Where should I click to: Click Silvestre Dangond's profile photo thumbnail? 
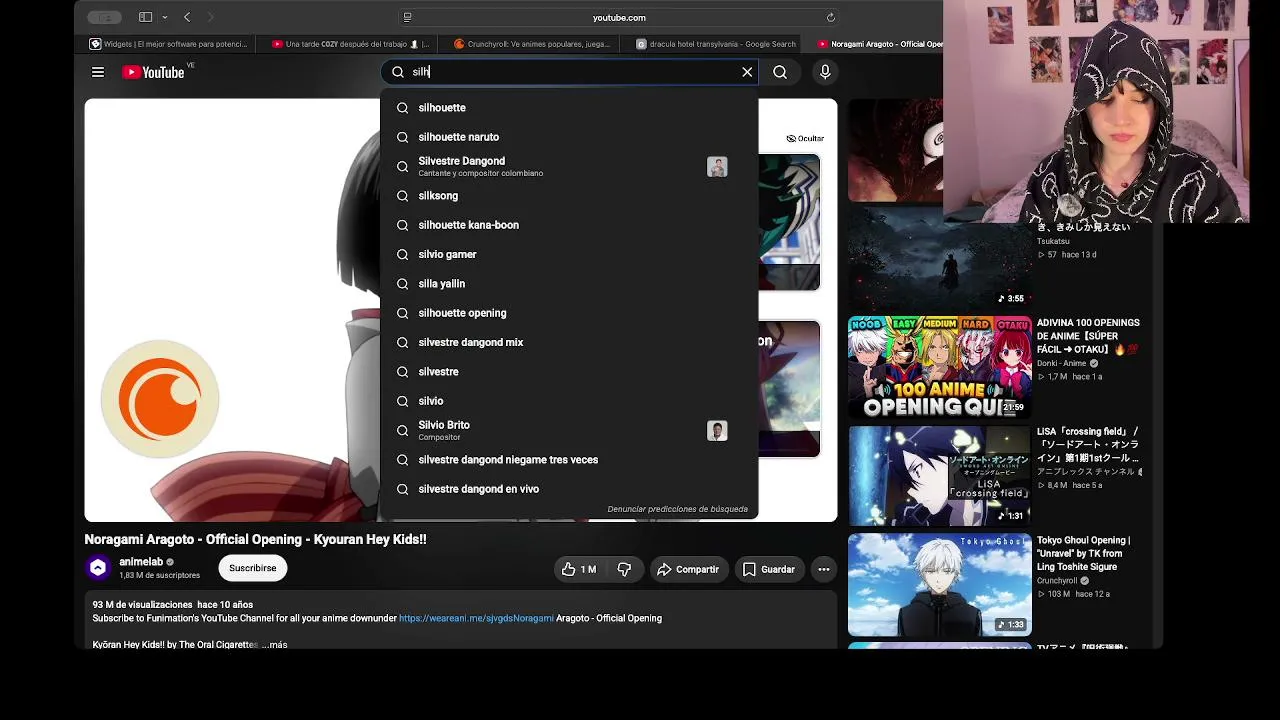tap(717, 167)
